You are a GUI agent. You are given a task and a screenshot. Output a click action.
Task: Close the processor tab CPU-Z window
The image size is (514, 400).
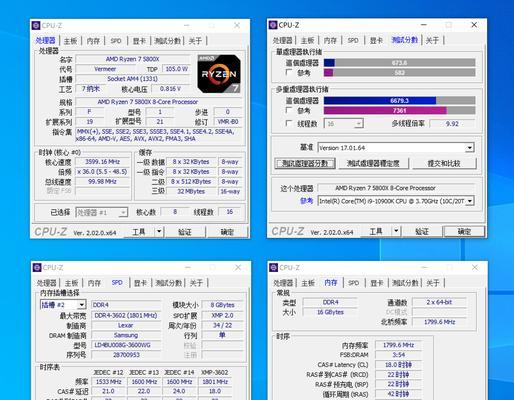click(237, 25)
